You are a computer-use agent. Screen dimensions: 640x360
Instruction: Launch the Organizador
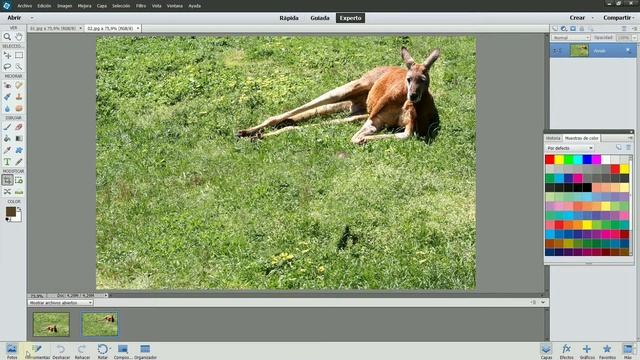145,351
